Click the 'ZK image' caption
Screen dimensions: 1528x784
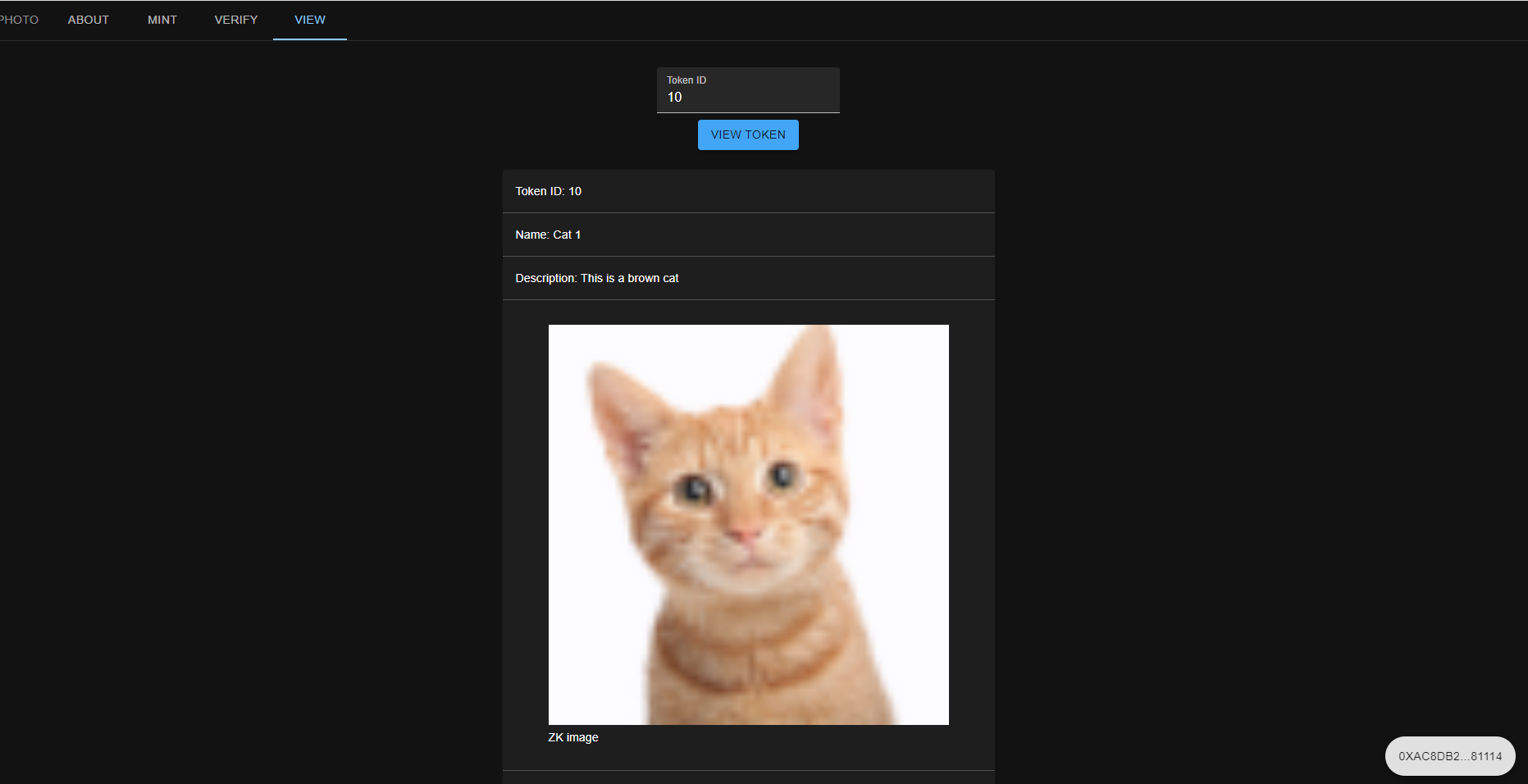tap(573, 737)
